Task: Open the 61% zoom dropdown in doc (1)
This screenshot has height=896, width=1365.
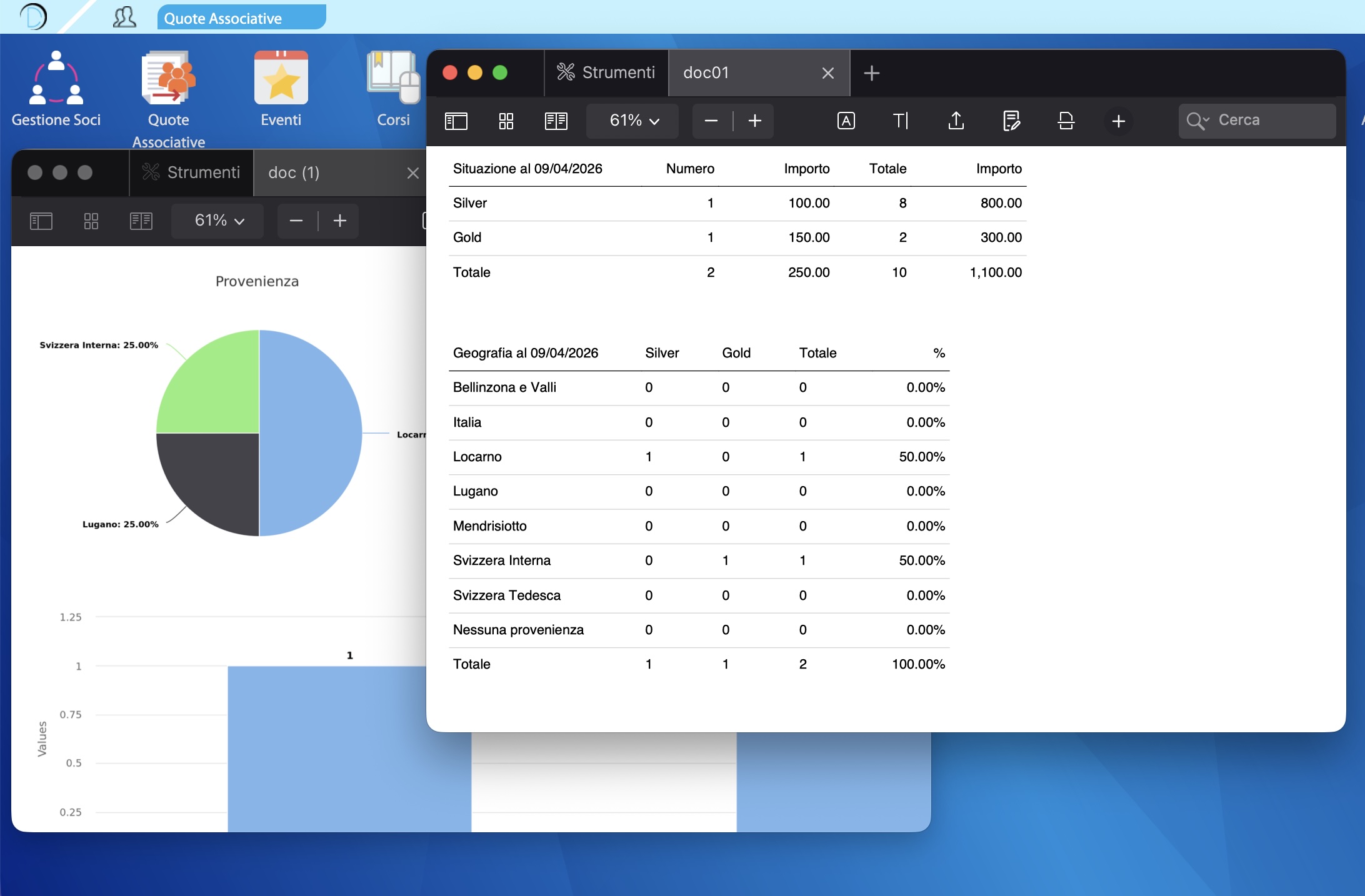Action: pyautogui.click(x=217, y=221)
